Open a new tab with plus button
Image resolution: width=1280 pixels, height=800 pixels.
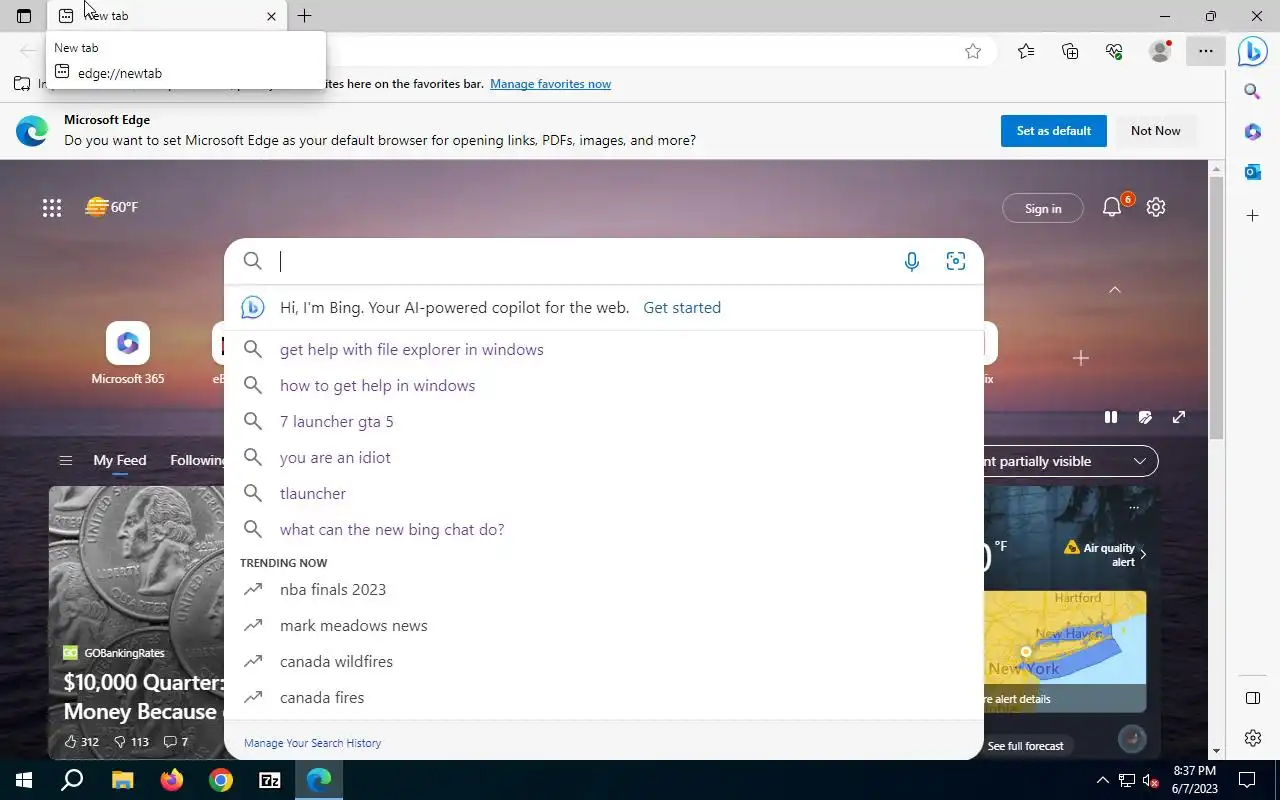coord(304,16)
